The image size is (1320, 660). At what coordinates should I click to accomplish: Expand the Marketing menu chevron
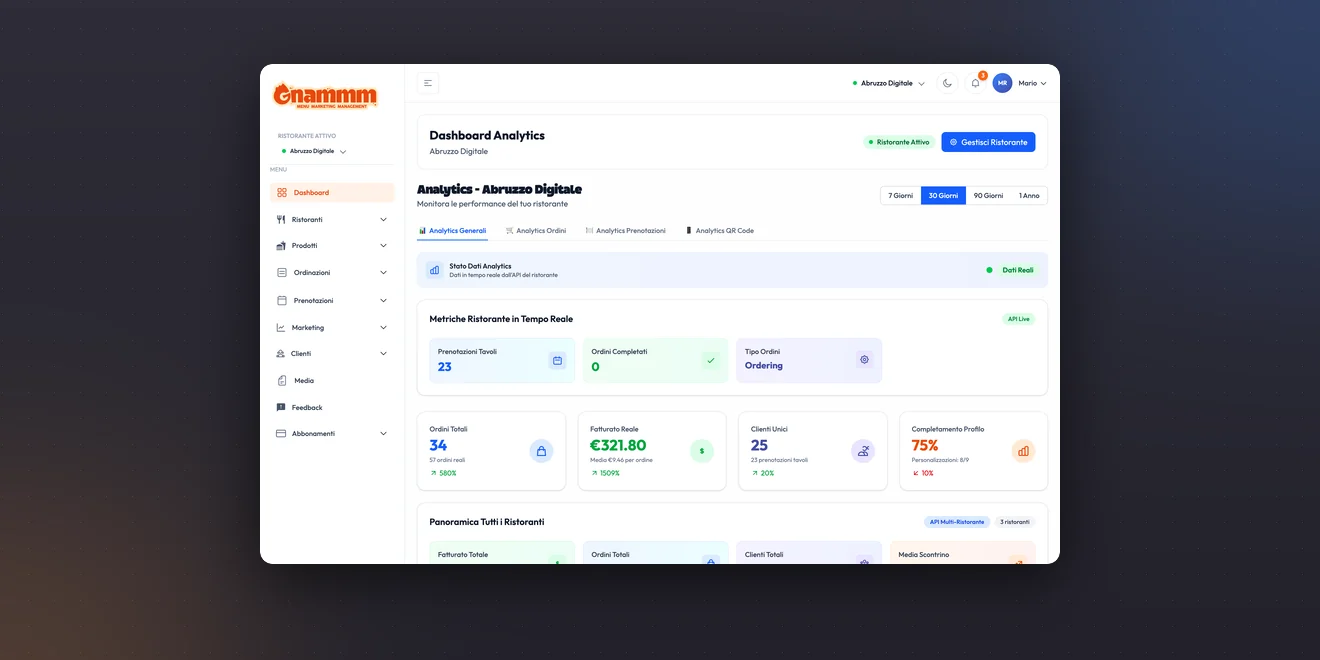383,327
